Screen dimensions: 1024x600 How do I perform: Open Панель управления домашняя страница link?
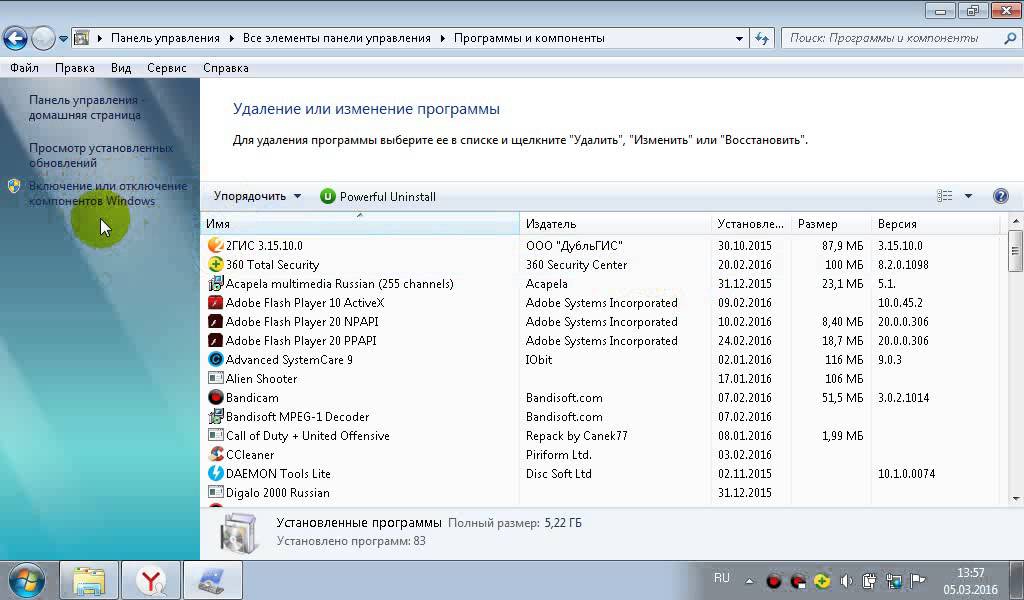[86, 107]
